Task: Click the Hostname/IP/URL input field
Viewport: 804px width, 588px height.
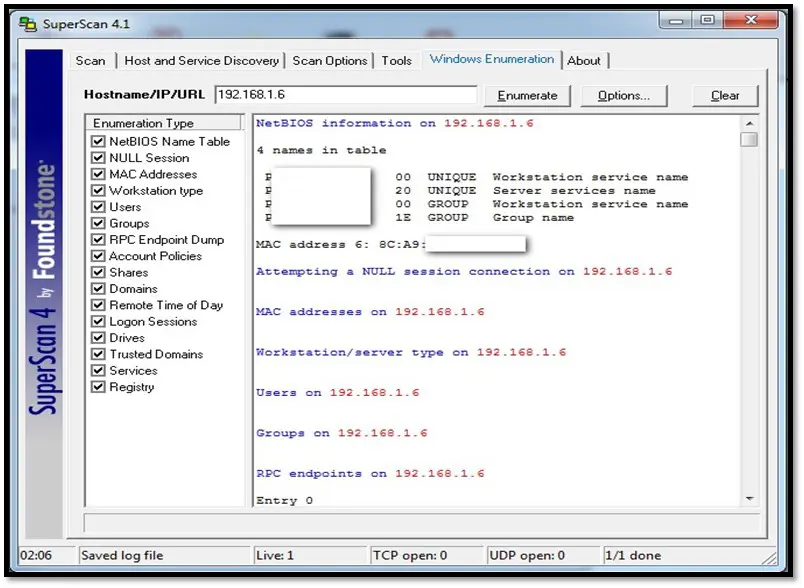Action: point(345,95)
